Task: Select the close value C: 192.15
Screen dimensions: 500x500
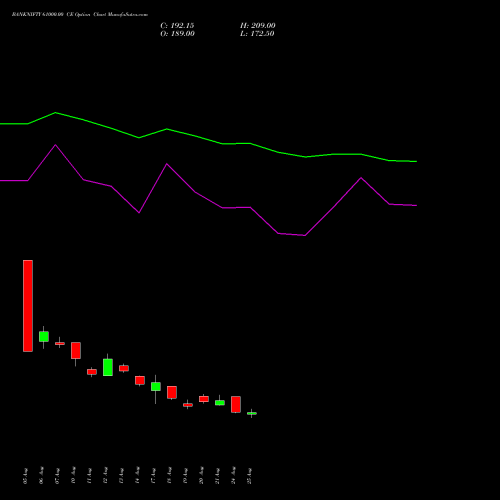Action: 177,26
